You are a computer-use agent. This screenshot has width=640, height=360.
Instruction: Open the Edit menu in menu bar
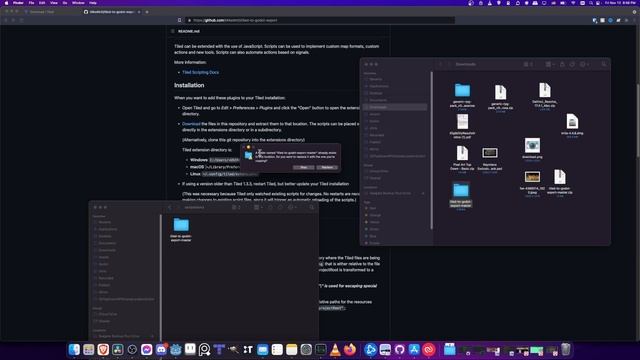[x=42, y=3]
